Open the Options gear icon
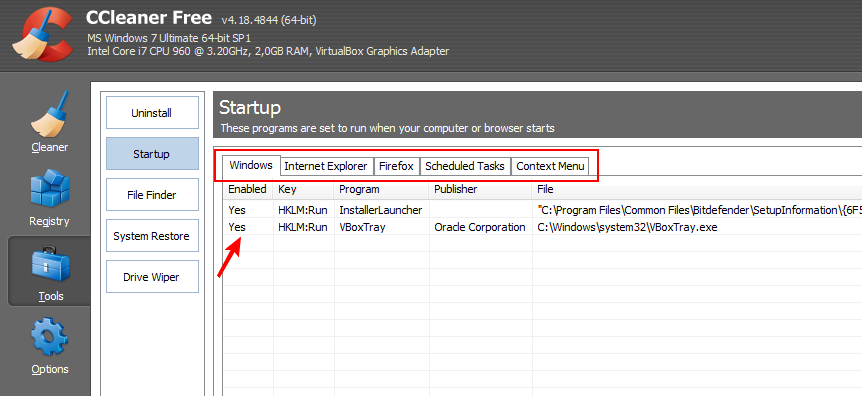 (x=49, y=336)
